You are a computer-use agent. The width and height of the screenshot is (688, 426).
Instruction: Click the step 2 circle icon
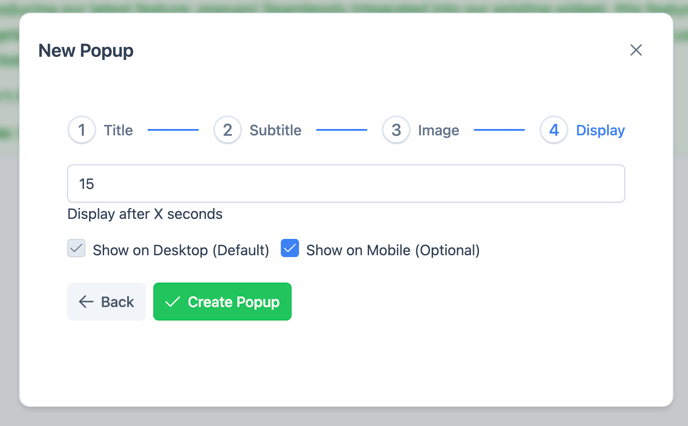[x=227, y=130]
